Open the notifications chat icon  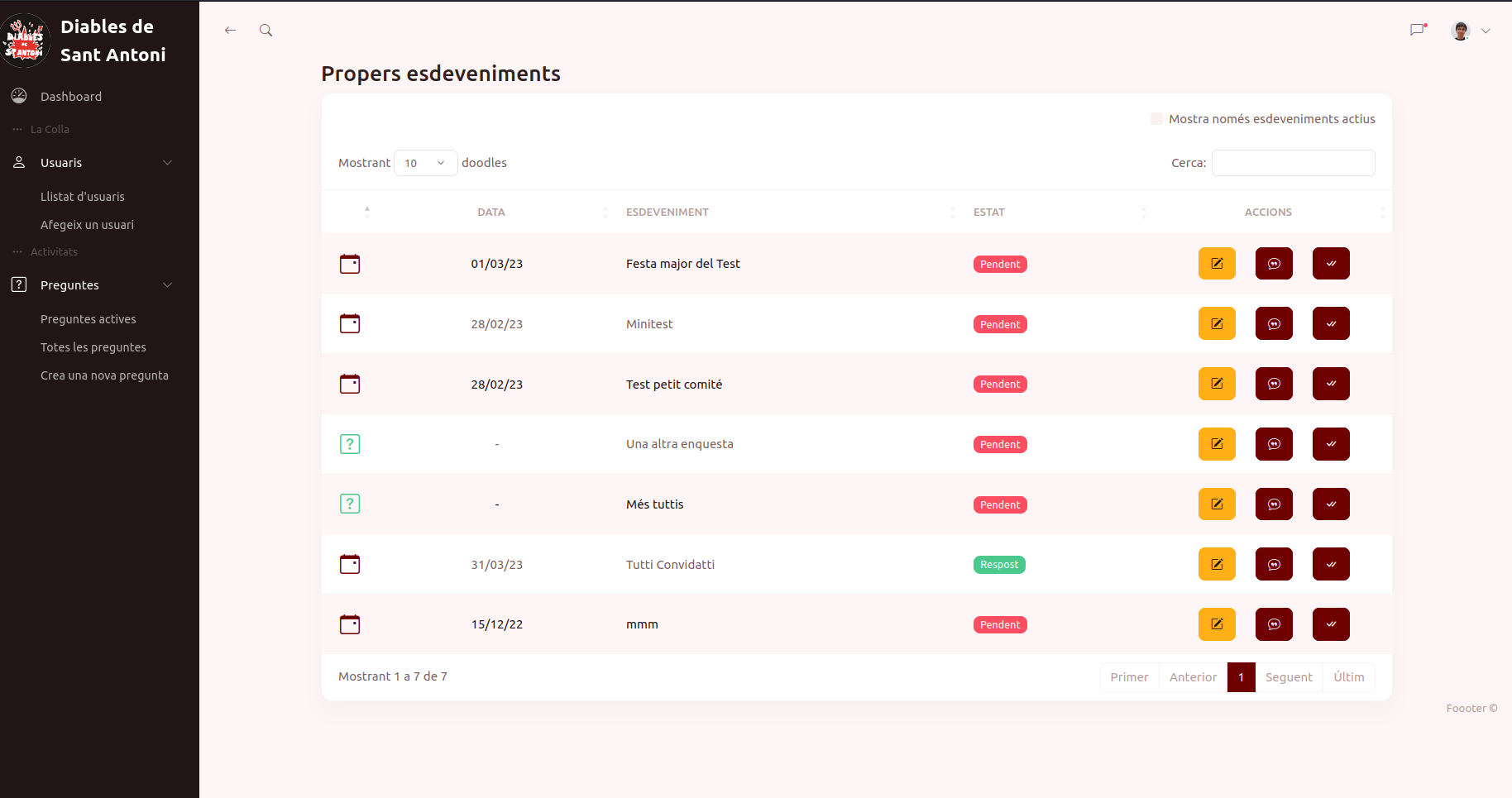pyautogui.click(x=1418, y=30)
